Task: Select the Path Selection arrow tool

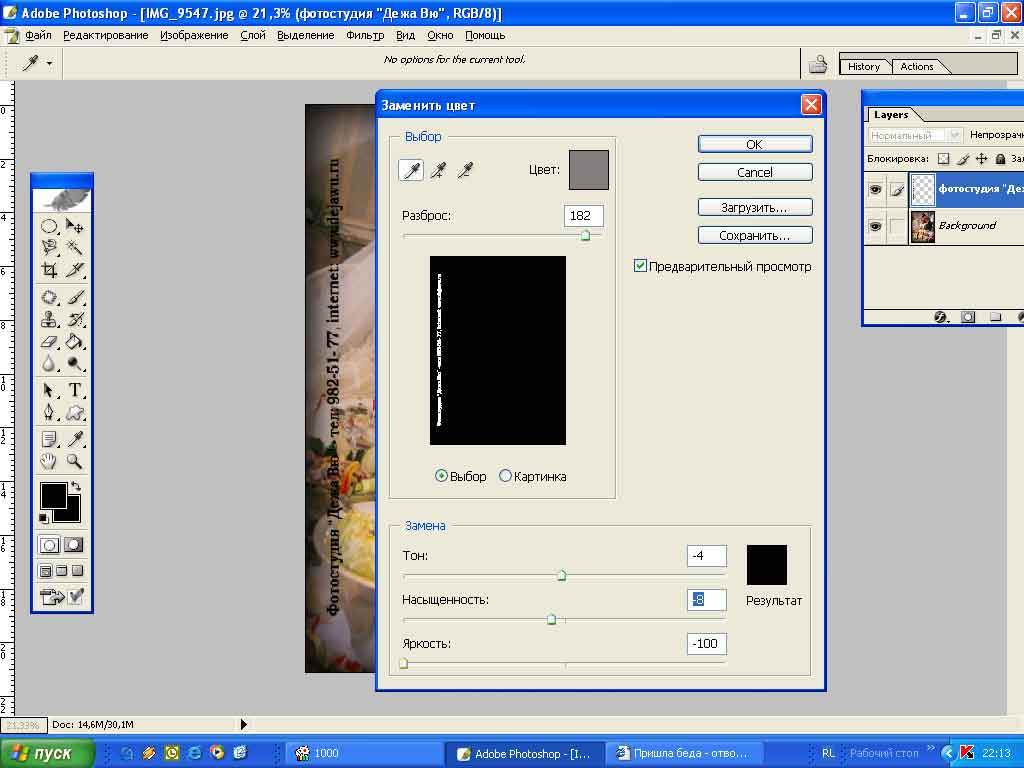Action: (49, 391)
